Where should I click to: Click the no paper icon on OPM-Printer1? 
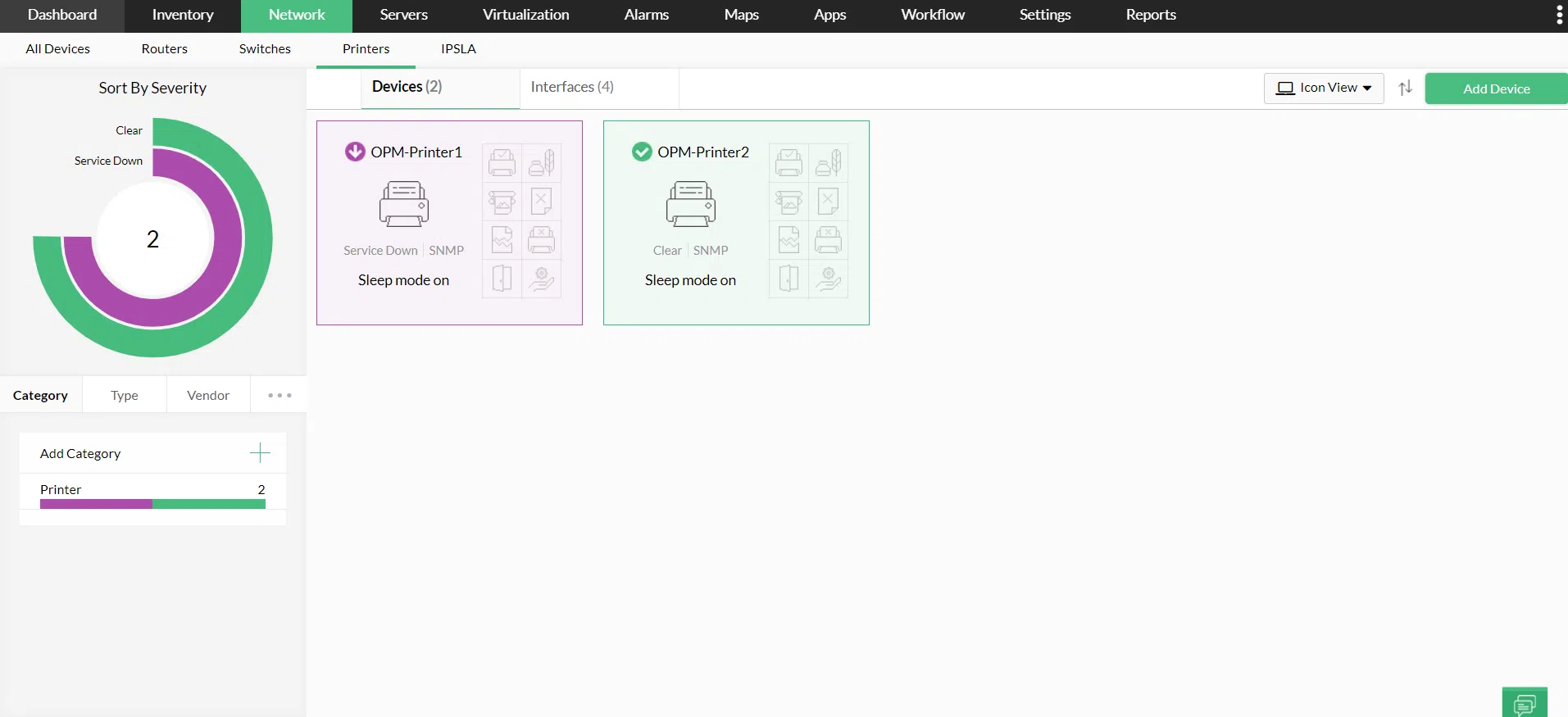tap(541, 202)
